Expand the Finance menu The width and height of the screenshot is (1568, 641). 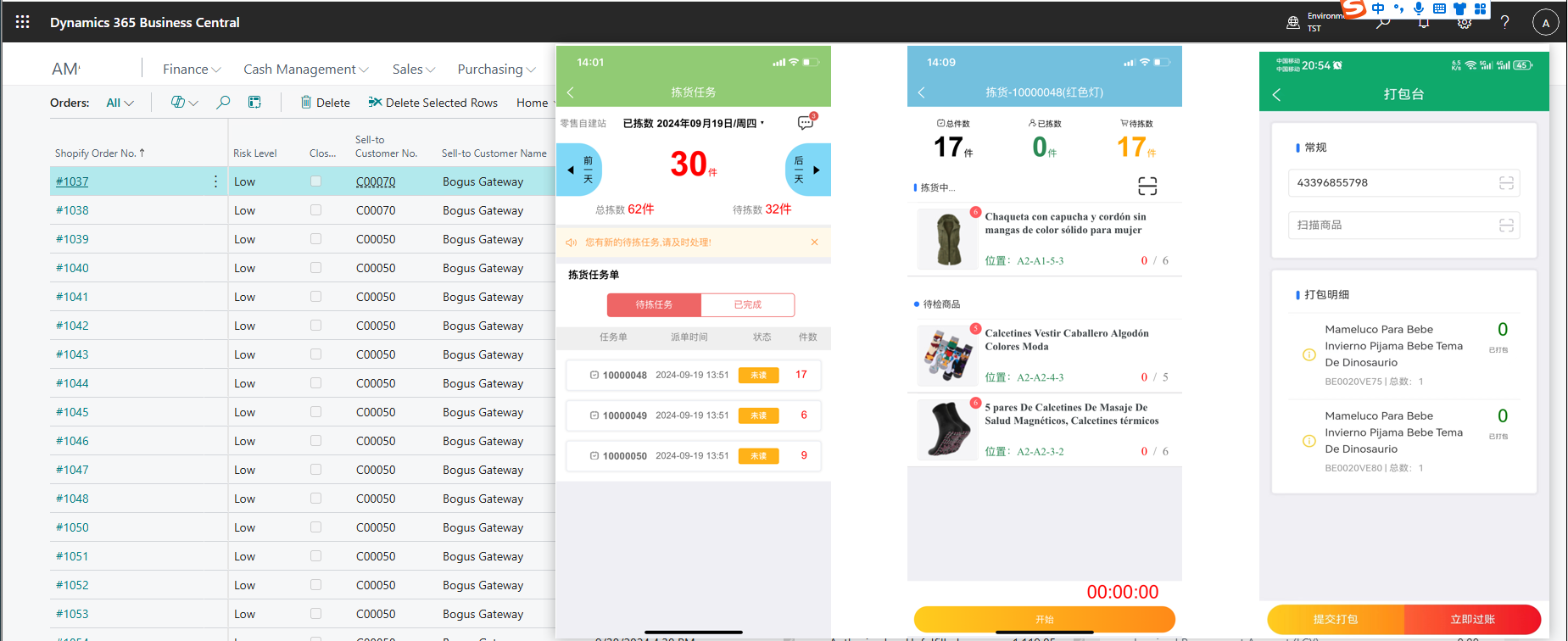pos(191,70)
